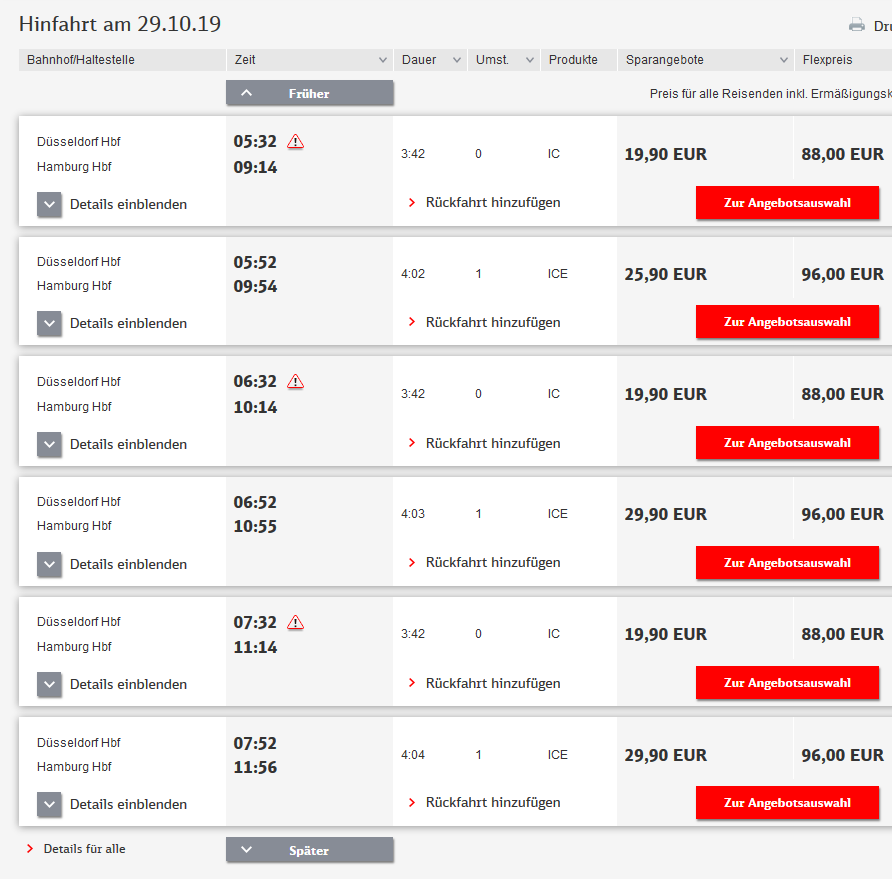
Task: Click warning triangle beside 05:32 departure
Action: pyautogui.click(x=295, y=142)
